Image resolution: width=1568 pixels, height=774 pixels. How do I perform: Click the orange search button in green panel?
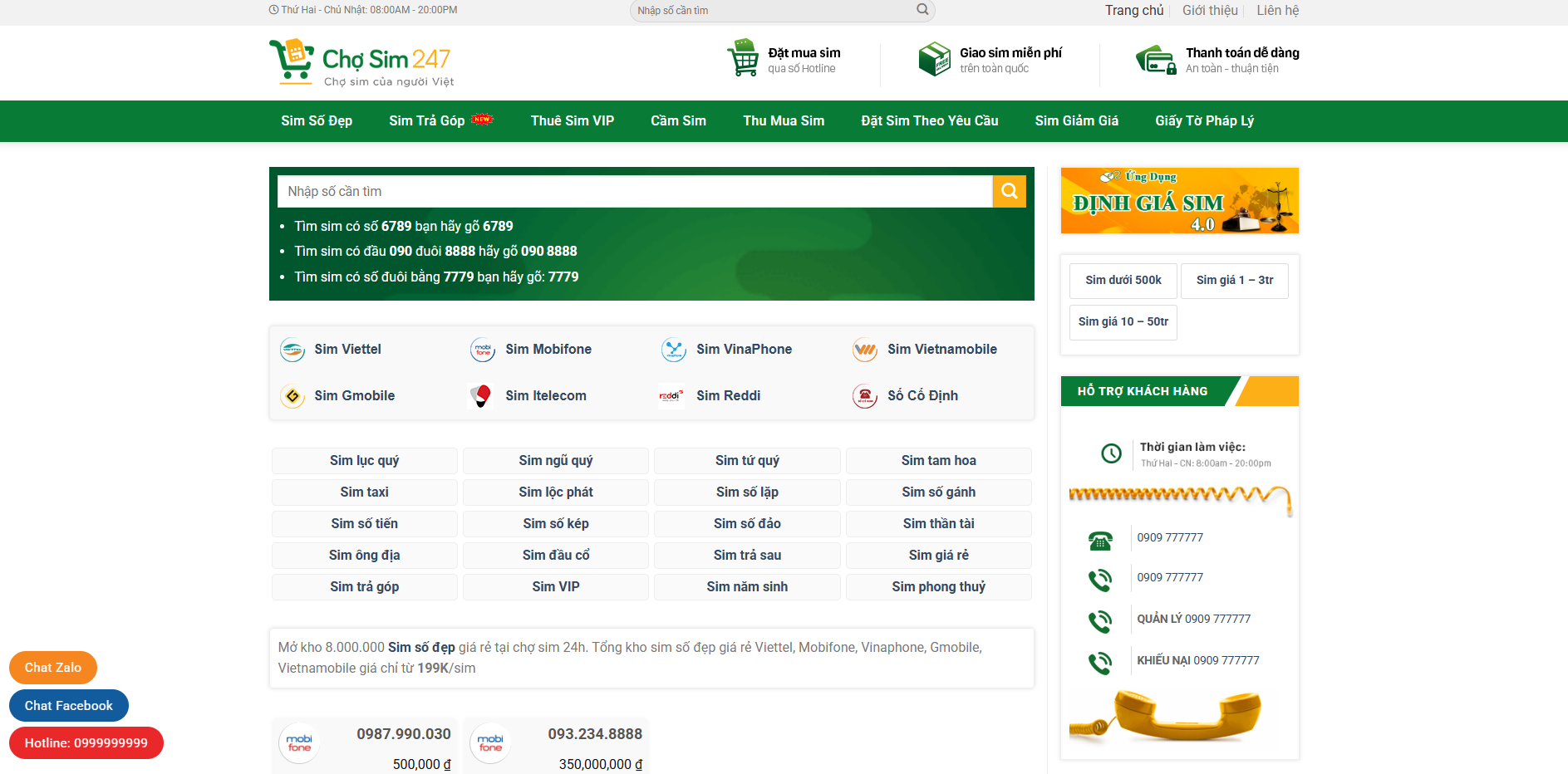tap(1010, 191)
